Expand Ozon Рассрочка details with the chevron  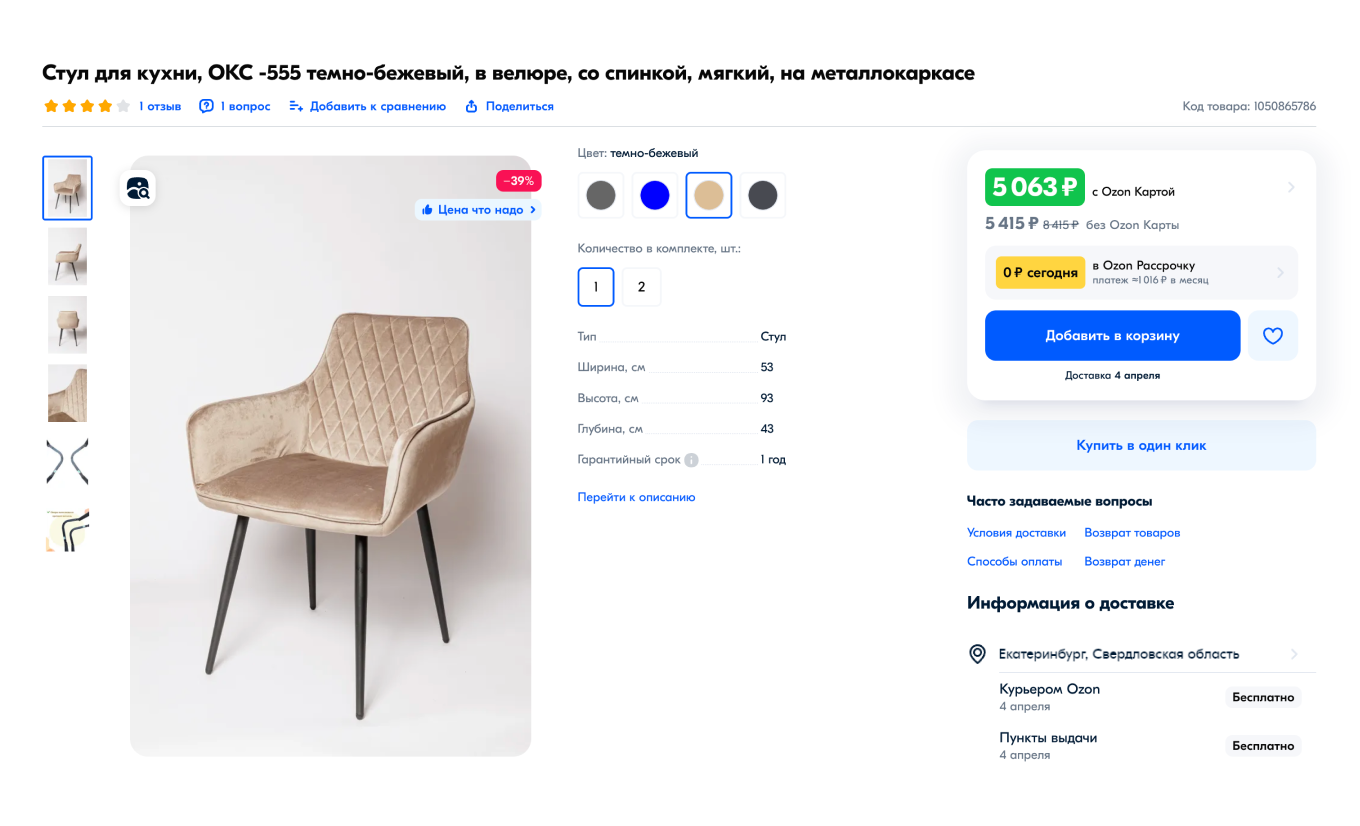coord(1281,272)
